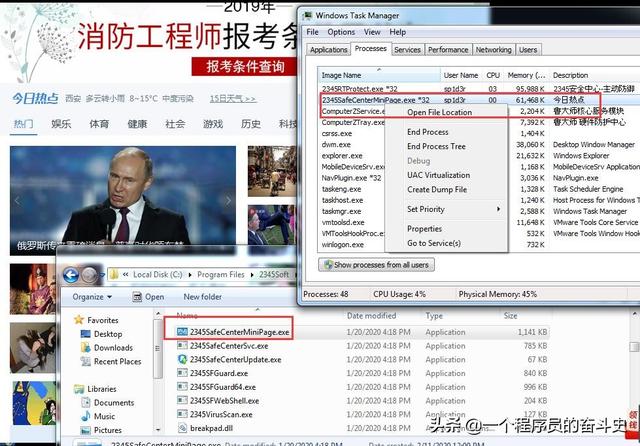The height and width of the screenshot is (446, 640).
Task: Sort processes by the CPU column
Action: tap(493, 75)
